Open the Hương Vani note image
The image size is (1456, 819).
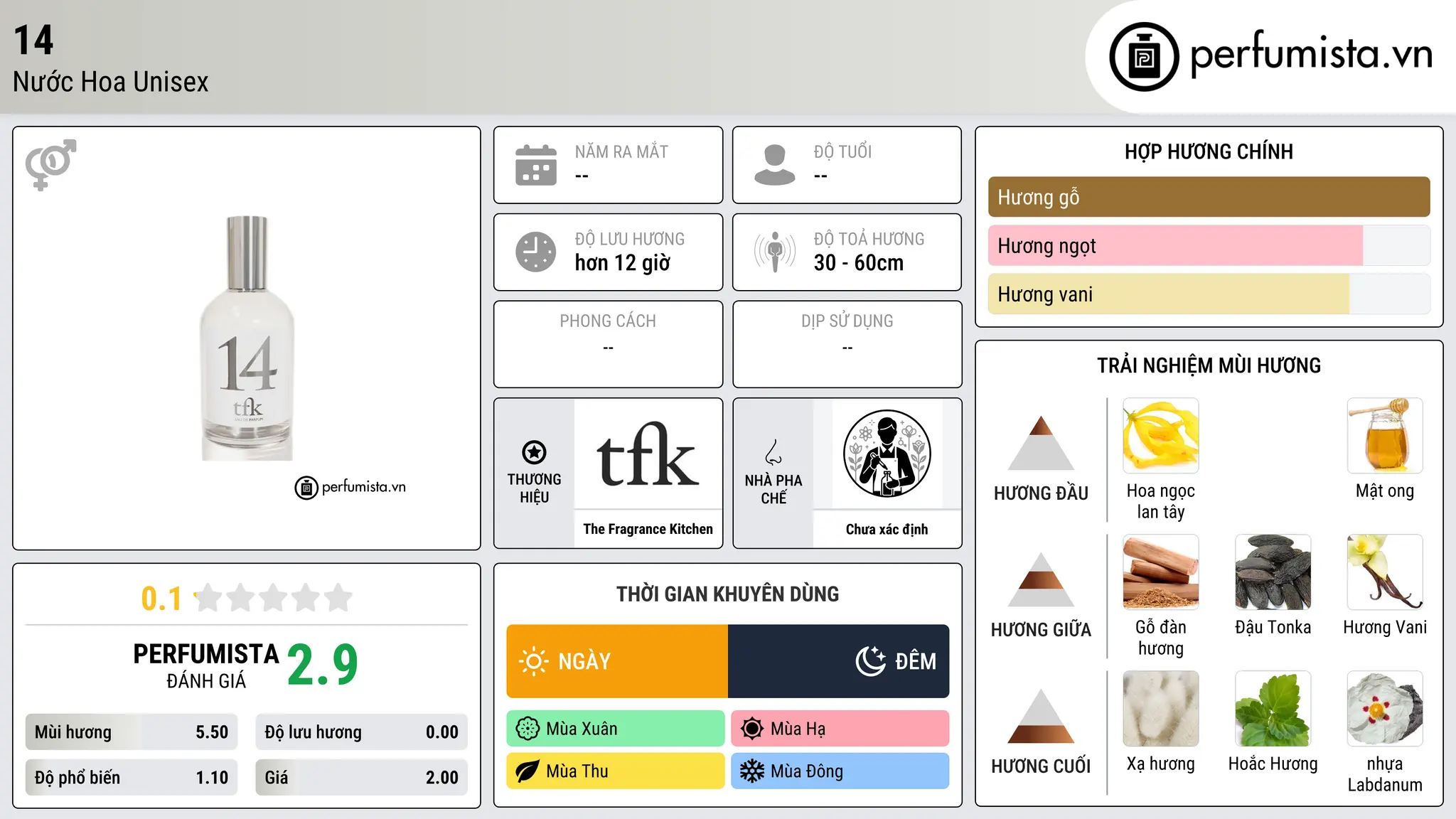point(1385,572)
